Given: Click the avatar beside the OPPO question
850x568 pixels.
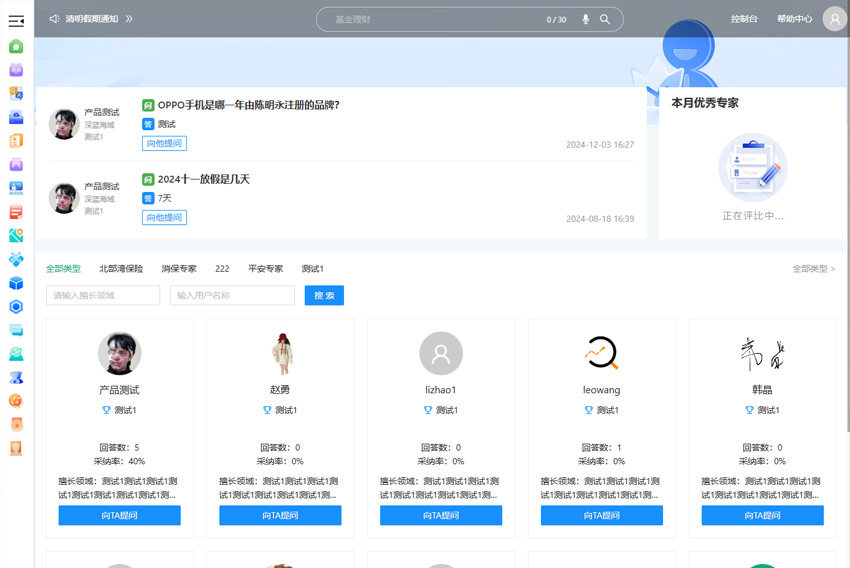Looking at the screenshot, I should tap(64, 124).
